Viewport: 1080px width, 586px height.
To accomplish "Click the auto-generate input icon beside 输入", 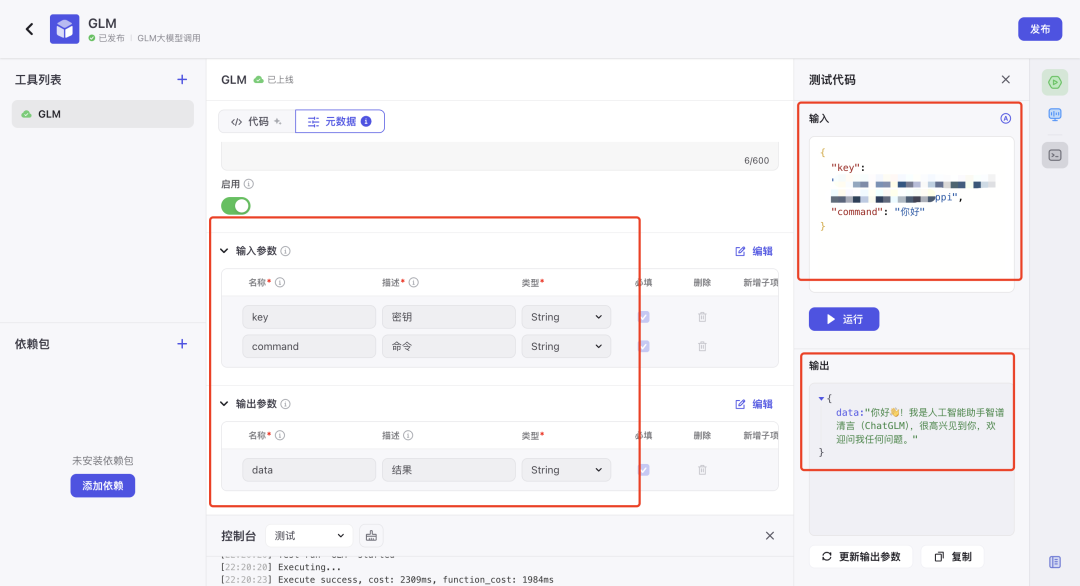I will click(1006, 118).
